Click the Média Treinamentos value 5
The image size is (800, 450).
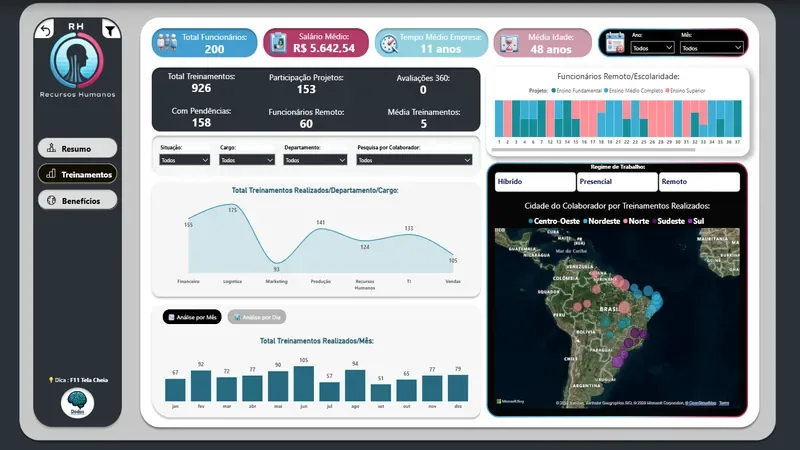coord(423,124)
